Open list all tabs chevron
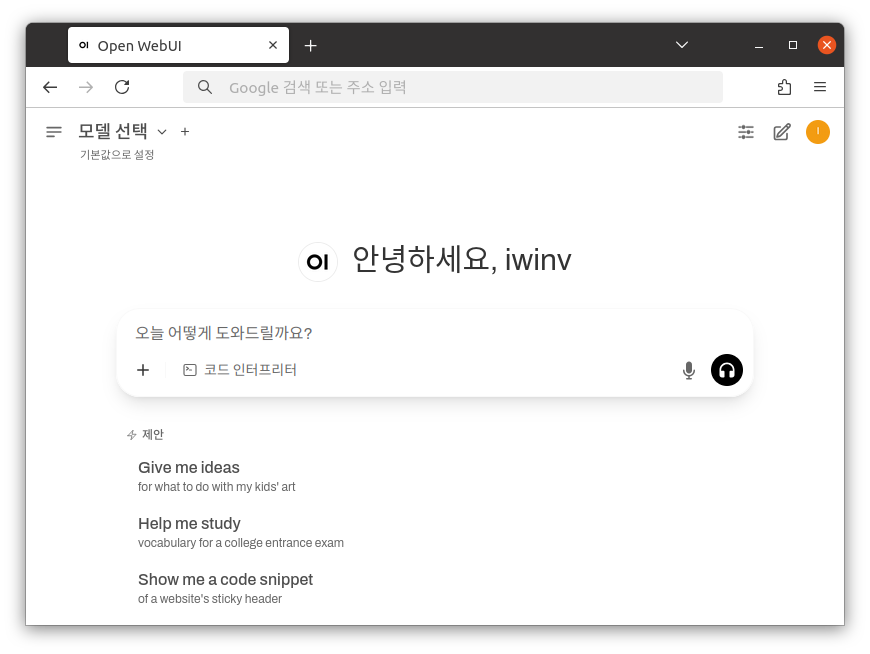This screenshot has width=870, height=654. tap(682, 45)
